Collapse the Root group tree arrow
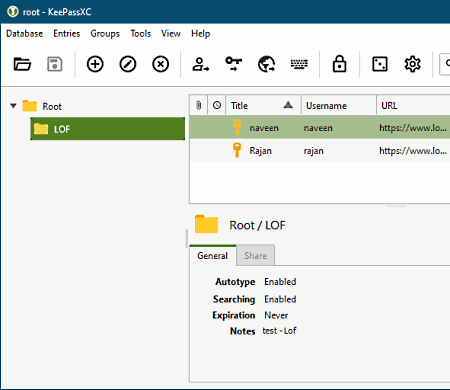Screen dimensions: 450x390 (13, 106)
